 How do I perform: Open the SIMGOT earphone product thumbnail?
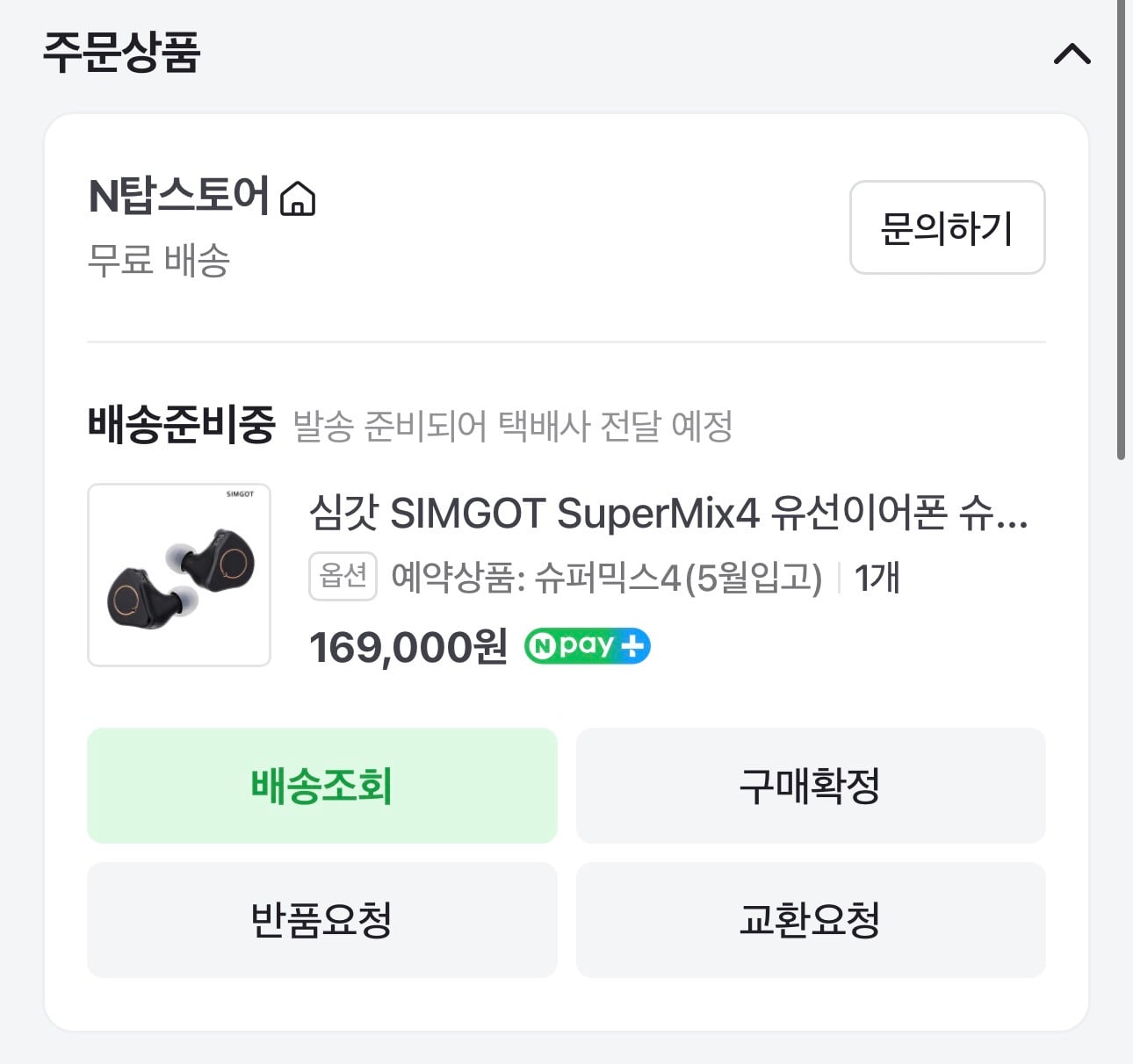pos(179,575)
